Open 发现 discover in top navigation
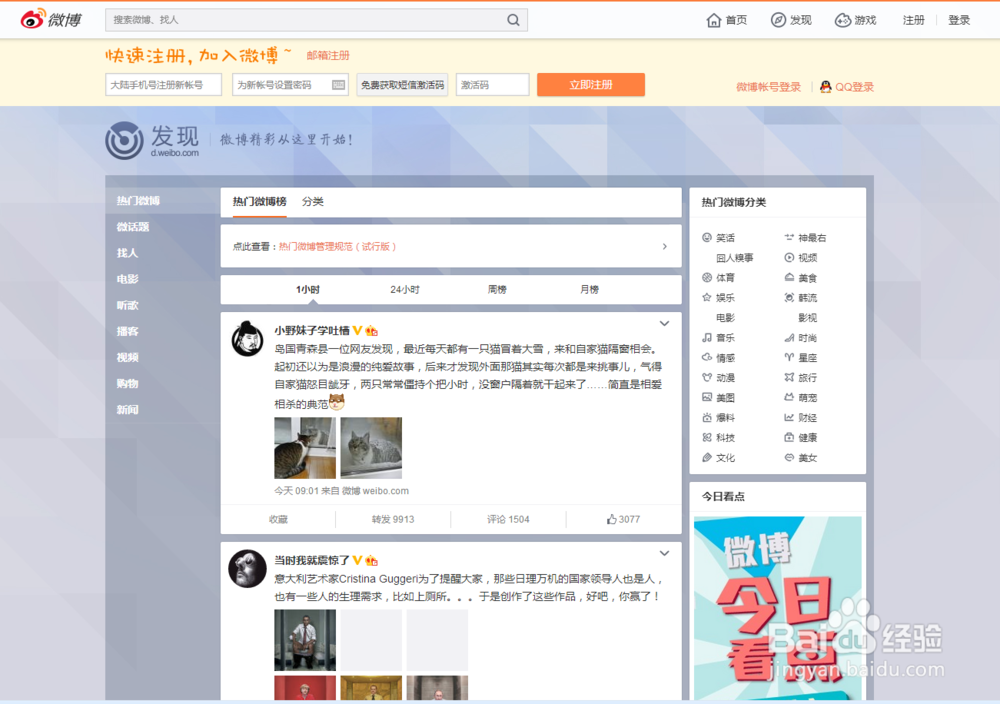Viewport: 1000px width, 704px height. pos(791,20)
